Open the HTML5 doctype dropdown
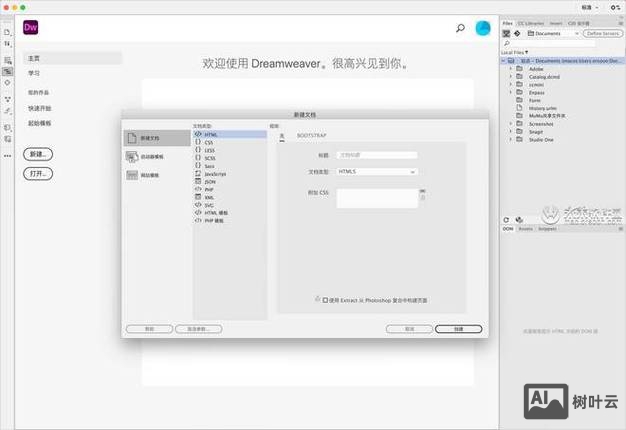Image resolution: width=626 pixels, height=430 pixels. (377, 172)
